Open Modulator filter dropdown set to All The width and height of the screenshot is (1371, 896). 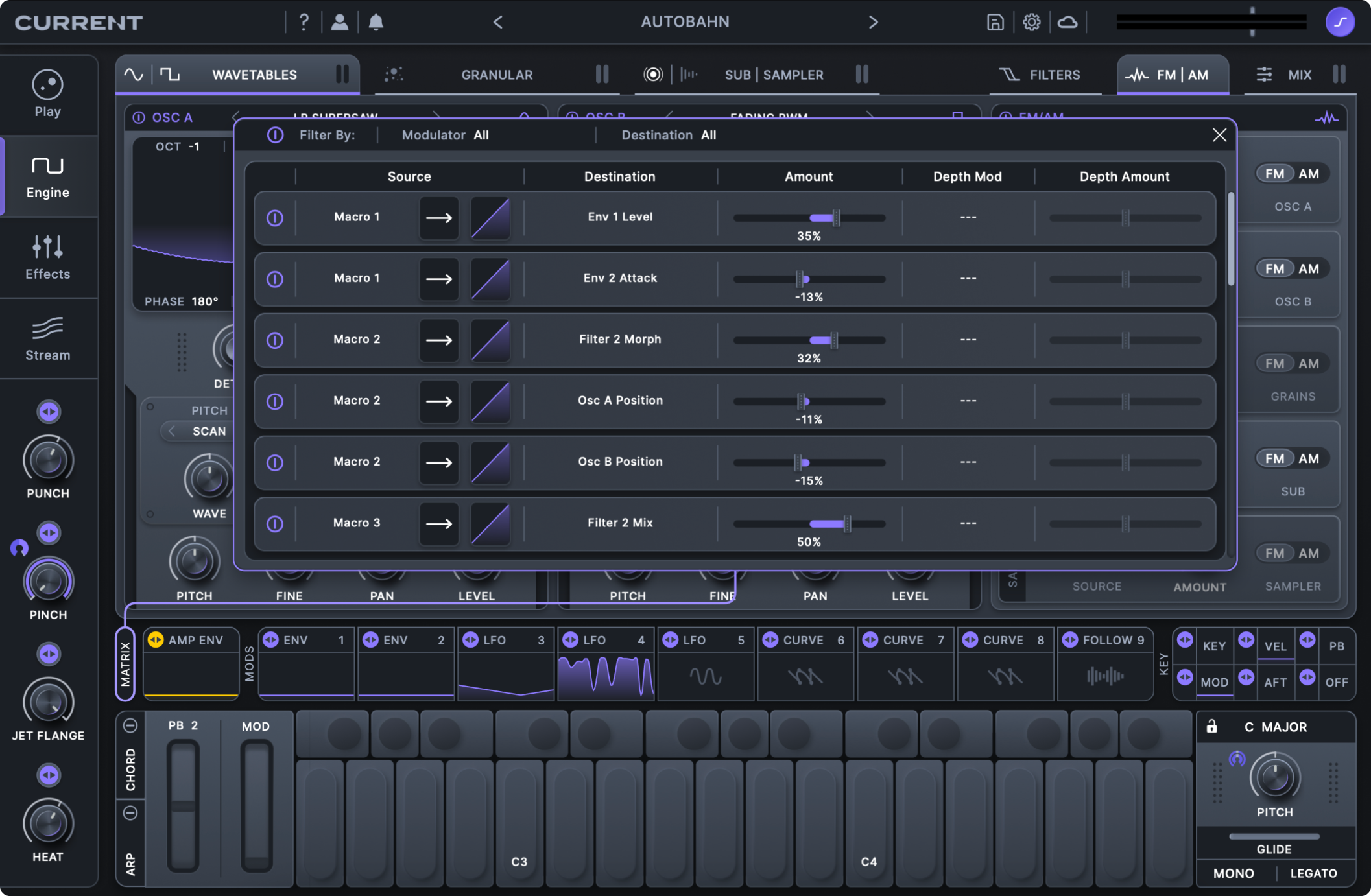tap(481, 135)
